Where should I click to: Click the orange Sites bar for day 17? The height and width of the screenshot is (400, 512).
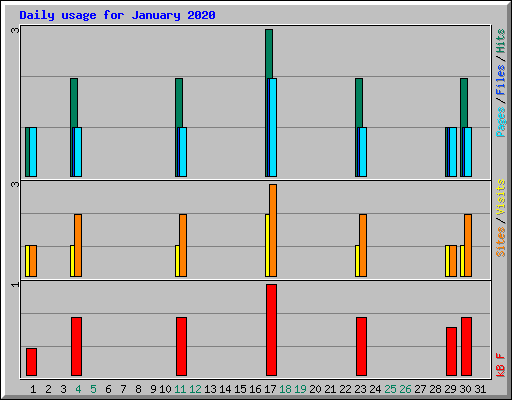pos(273,230)
